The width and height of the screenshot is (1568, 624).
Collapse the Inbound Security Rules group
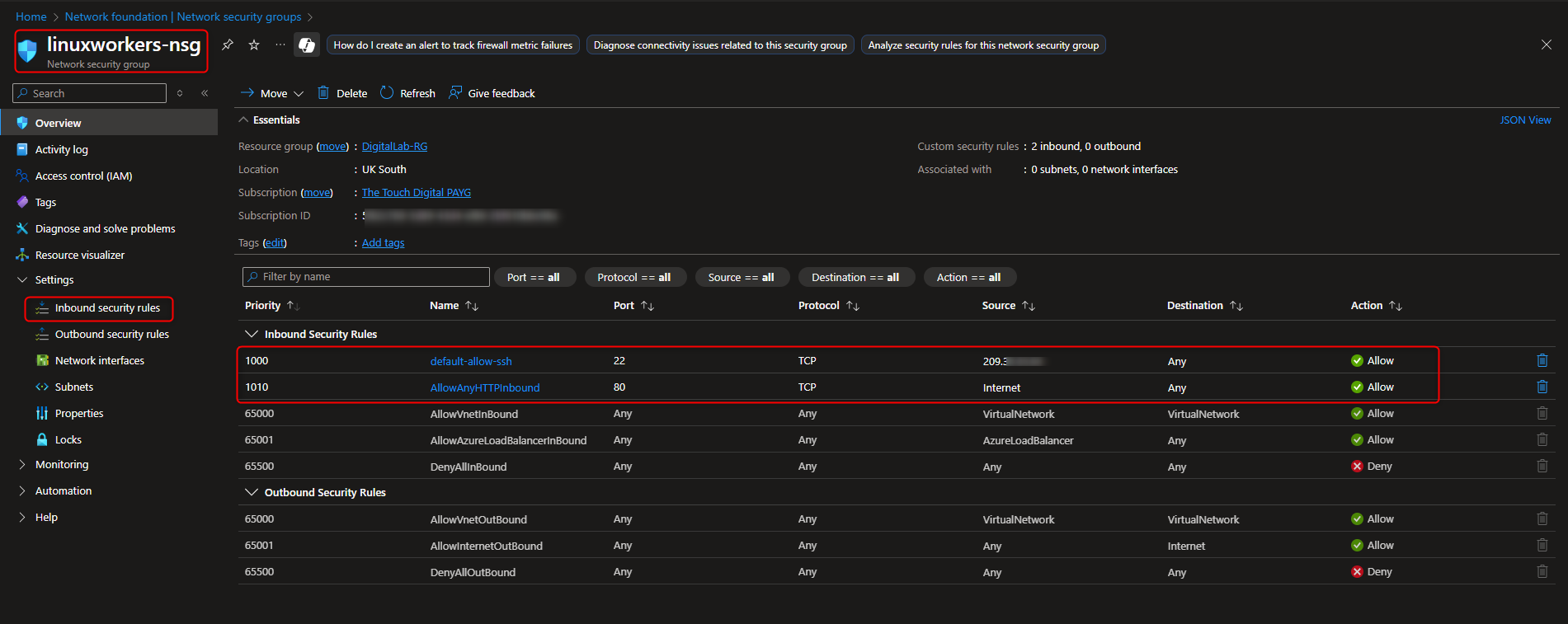[x=251, y=334]
